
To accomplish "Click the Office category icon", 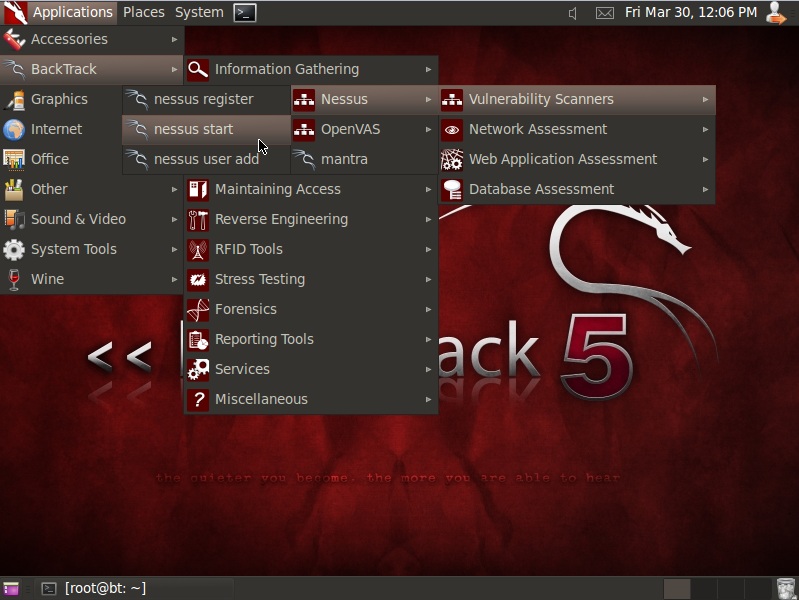I will pyautogui.click(x=14, y=160).
